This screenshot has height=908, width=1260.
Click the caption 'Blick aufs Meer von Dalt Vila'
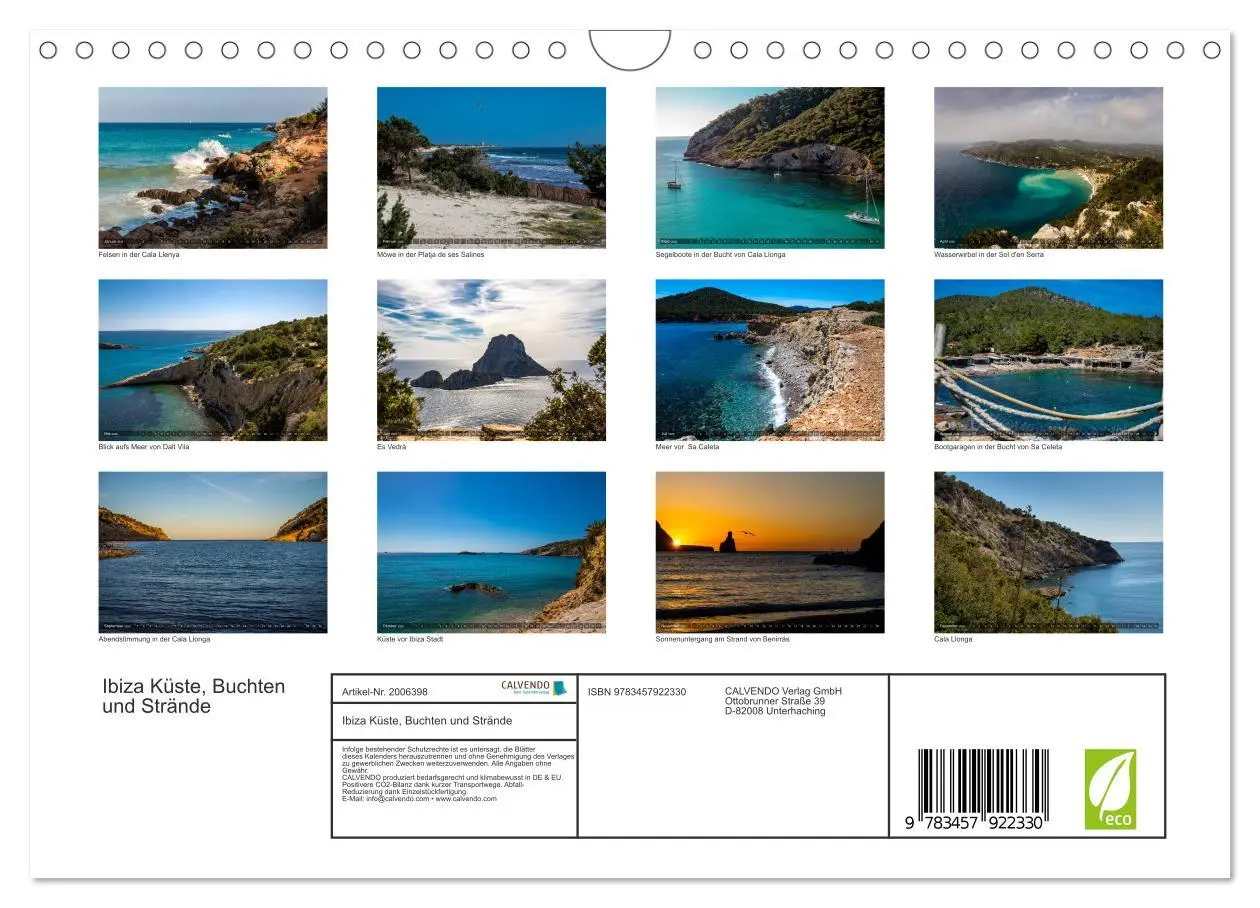click(143, 447)
